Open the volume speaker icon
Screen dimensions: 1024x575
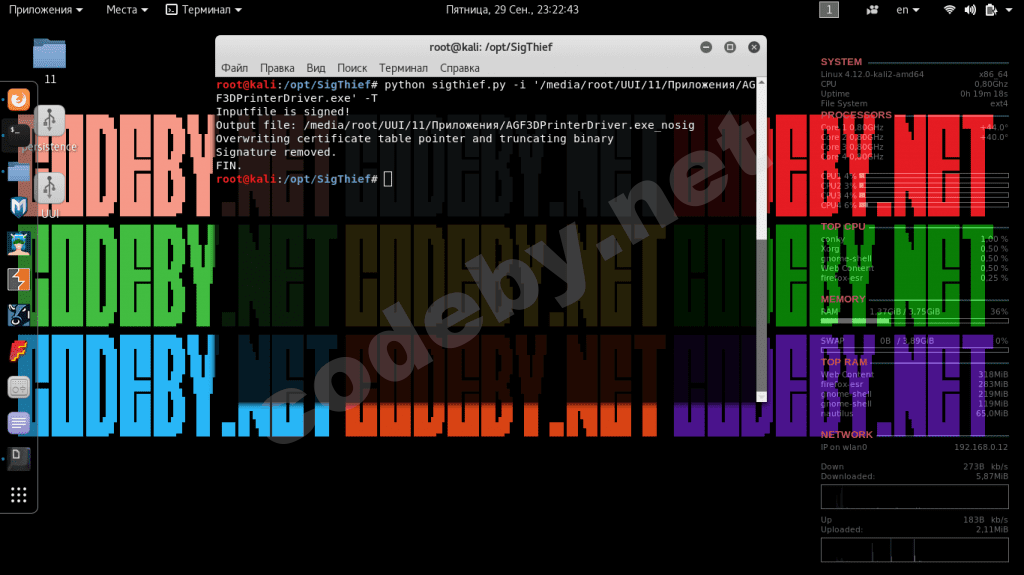[970, 10]
